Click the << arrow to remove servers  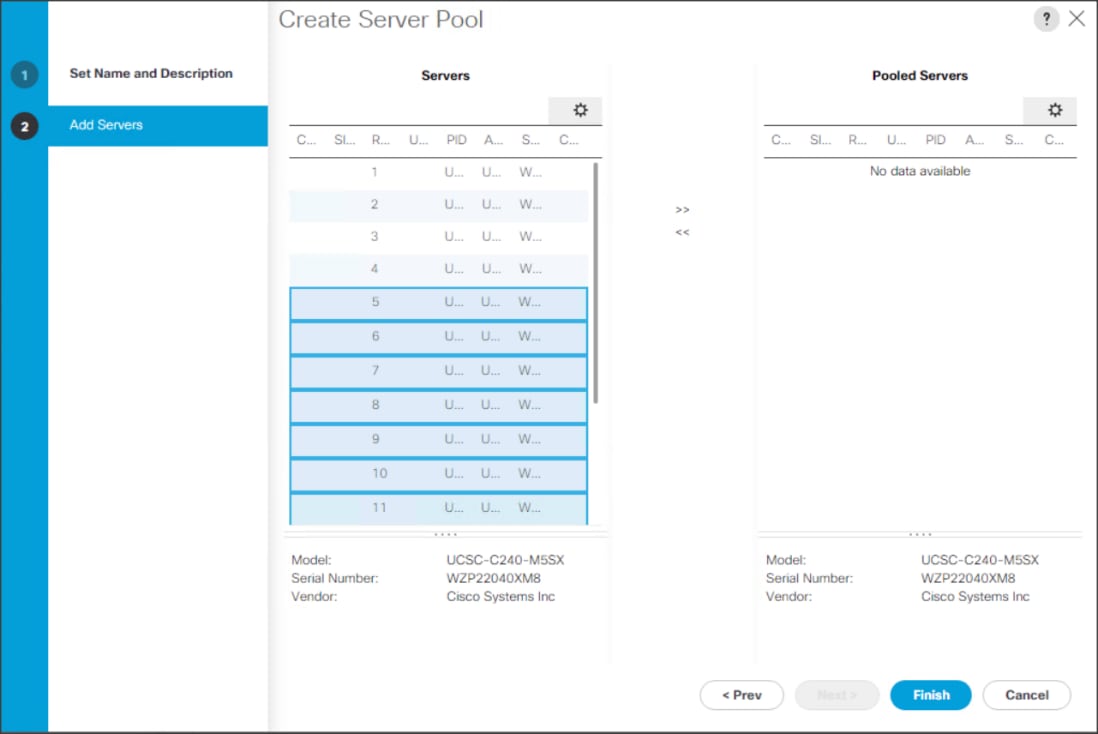683,232
